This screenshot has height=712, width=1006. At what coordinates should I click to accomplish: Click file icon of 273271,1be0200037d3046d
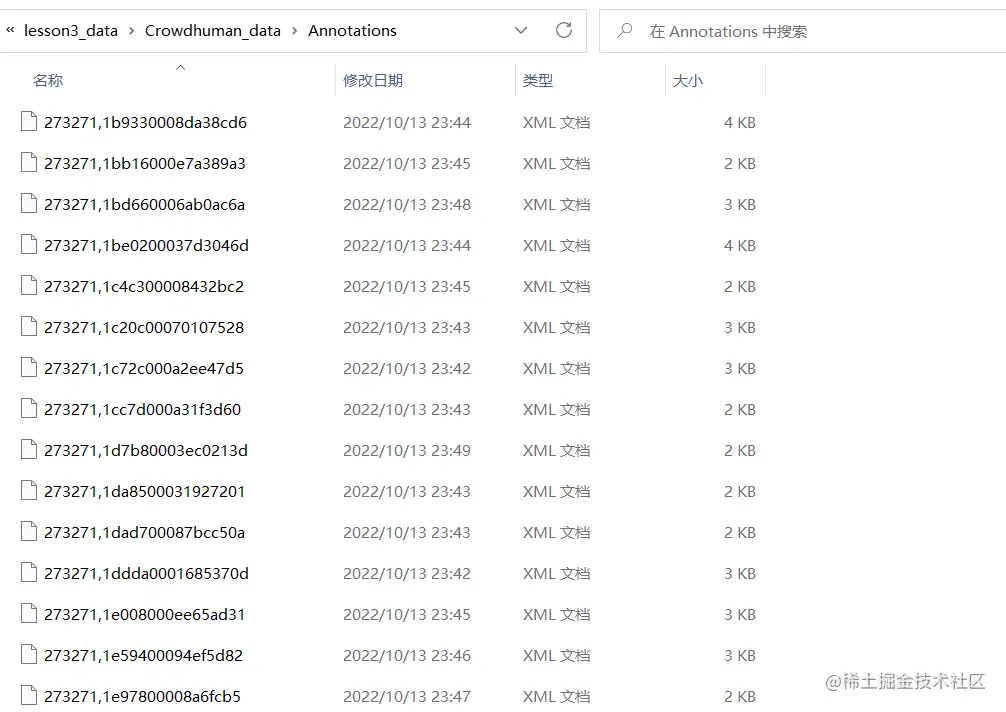pos(29,244)
